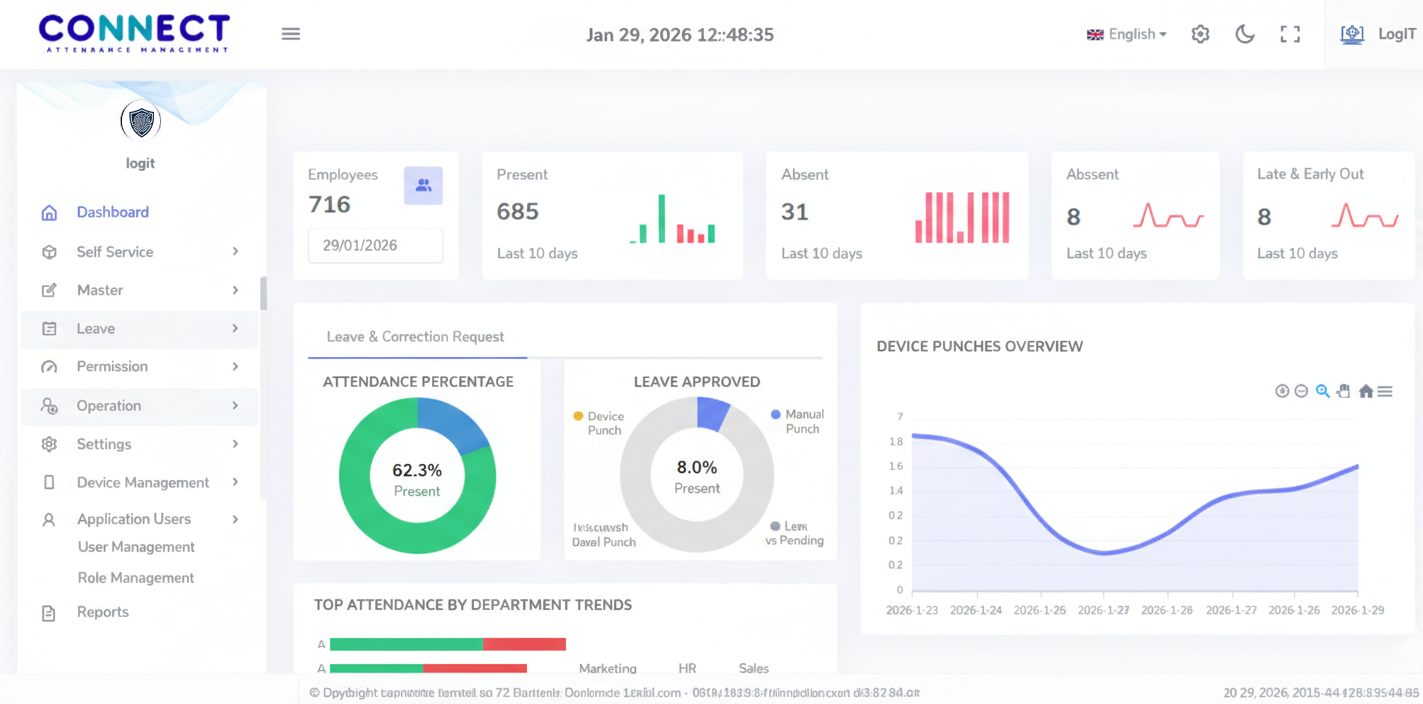Open User Management submenu item
Image resolution: width=1423 pixels, height=704 pixels.
pyautogui.click(x=136, y=547)
